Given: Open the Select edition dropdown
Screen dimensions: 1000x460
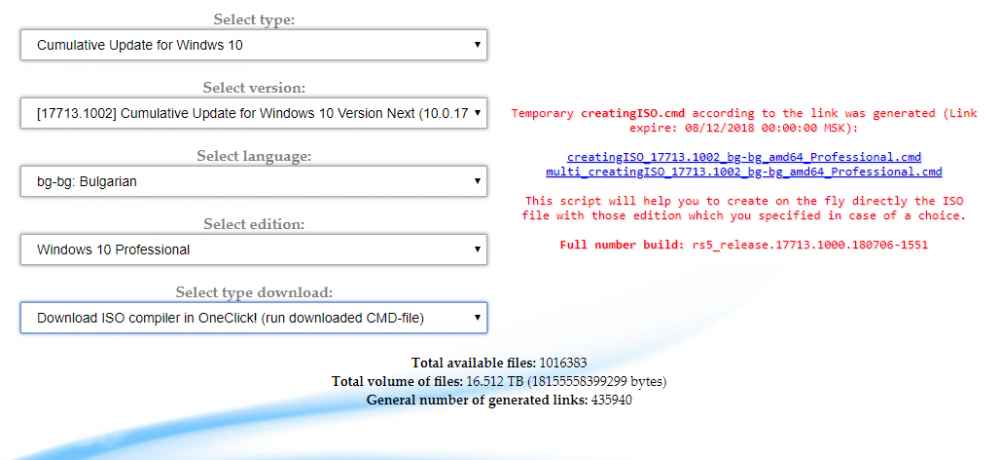Looking at the screenshot, I should [x=254, y=249].
